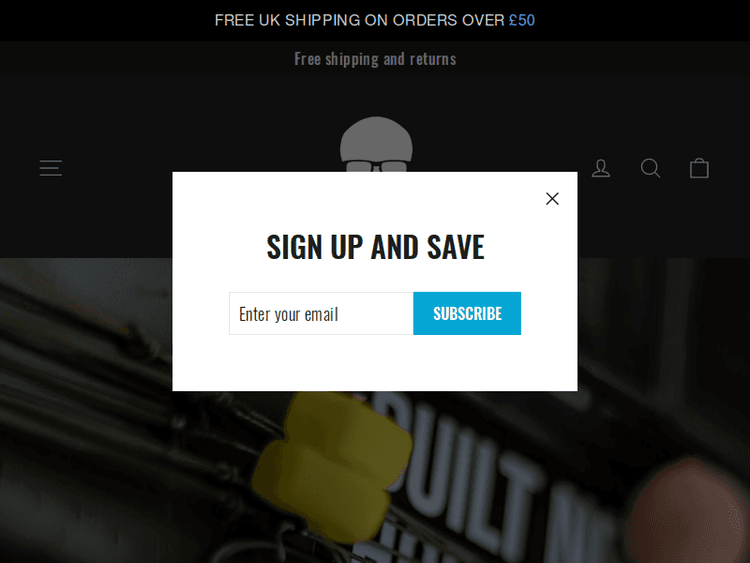Close the sign up popup
This screenshot has width=750, height=563.
click(x=552, y=199)
